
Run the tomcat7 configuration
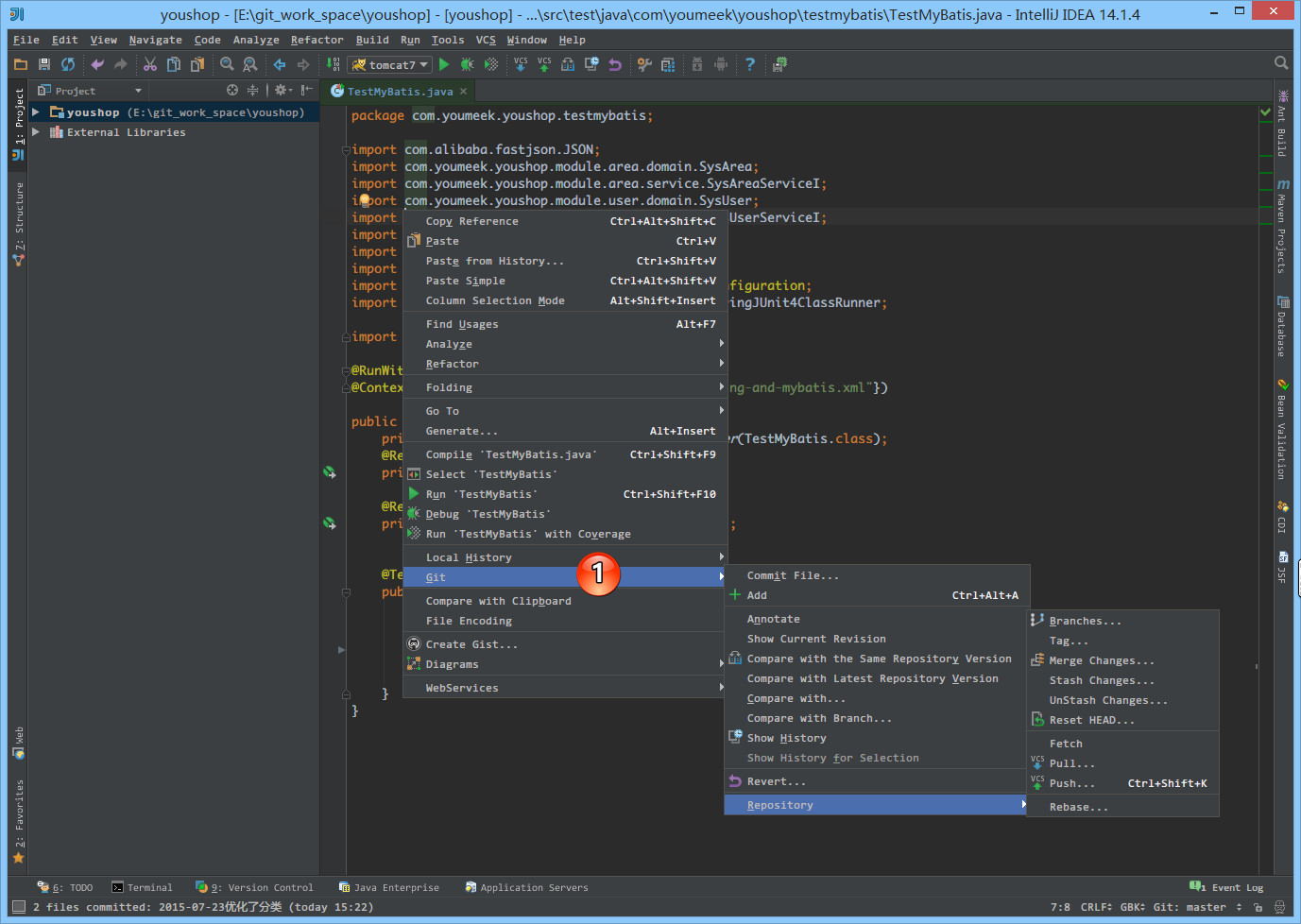click(444, 64)
